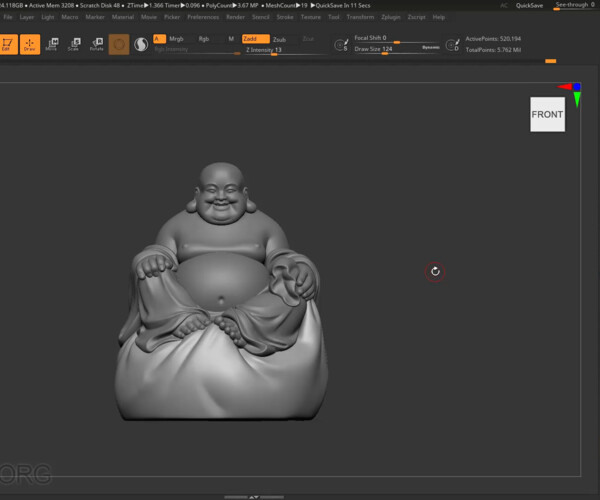This screenshot has height=500, width=600.
Task: Open the Macro menu
Action: 70,17
